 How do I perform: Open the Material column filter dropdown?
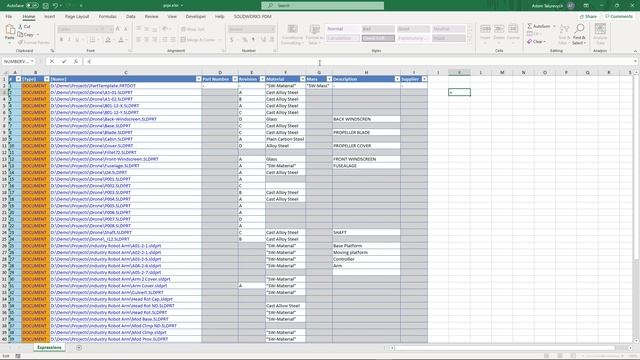click(302, 79)
